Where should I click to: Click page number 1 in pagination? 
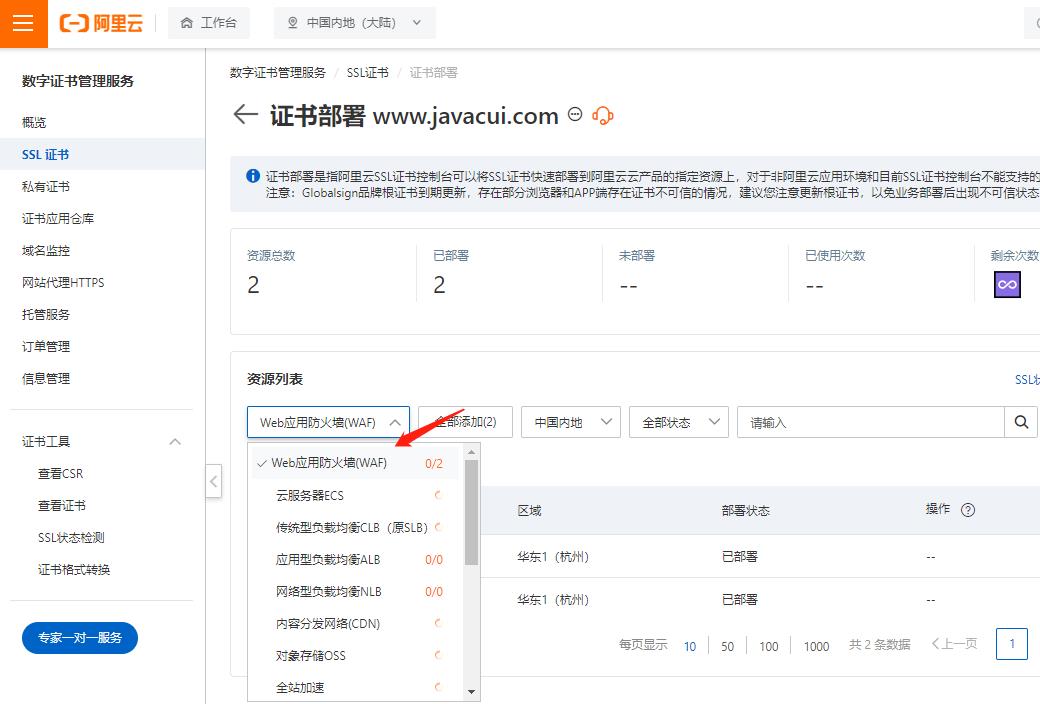[1011, 644]
